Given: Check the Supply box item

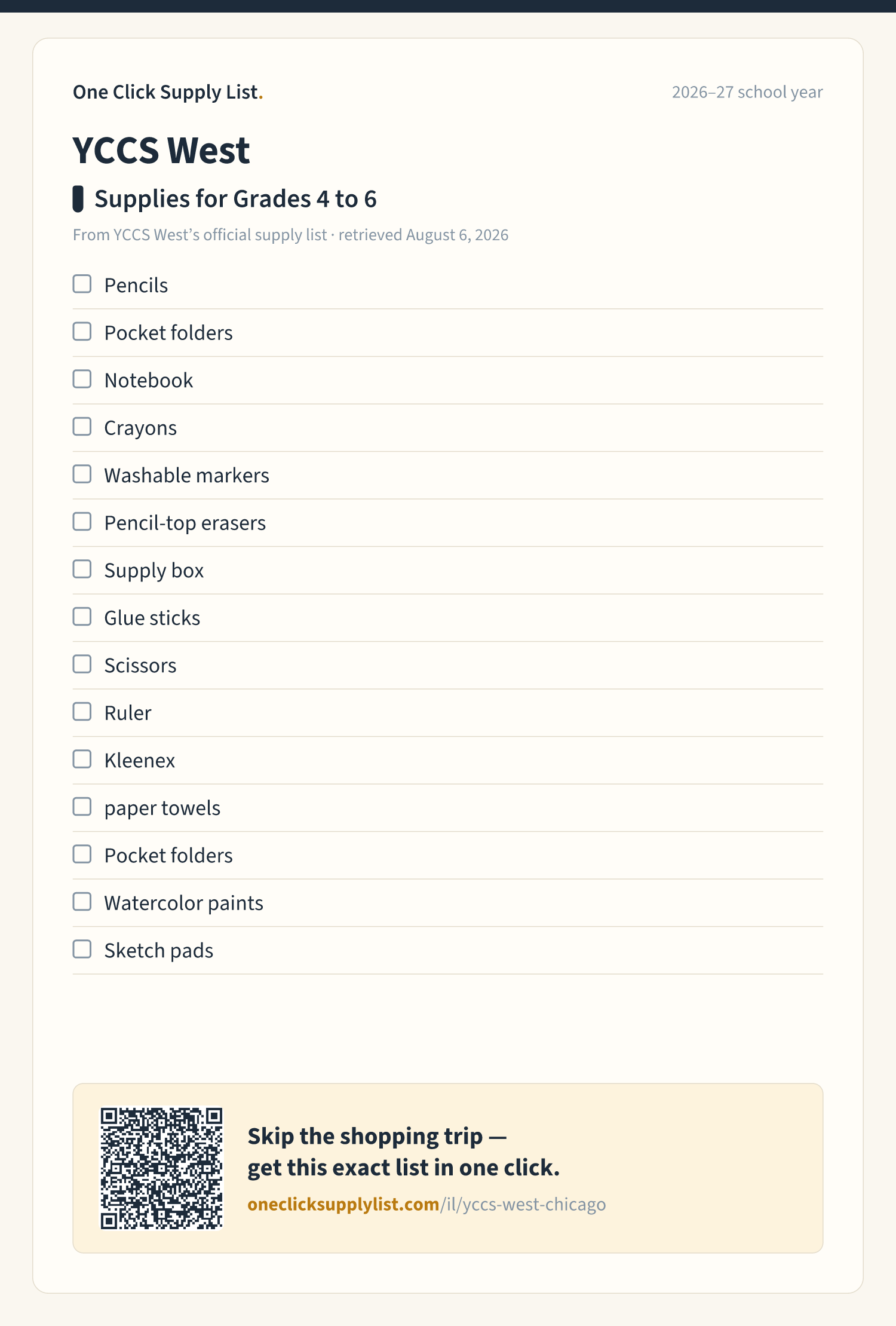Looking at the screenshot, I should [82, 569].
